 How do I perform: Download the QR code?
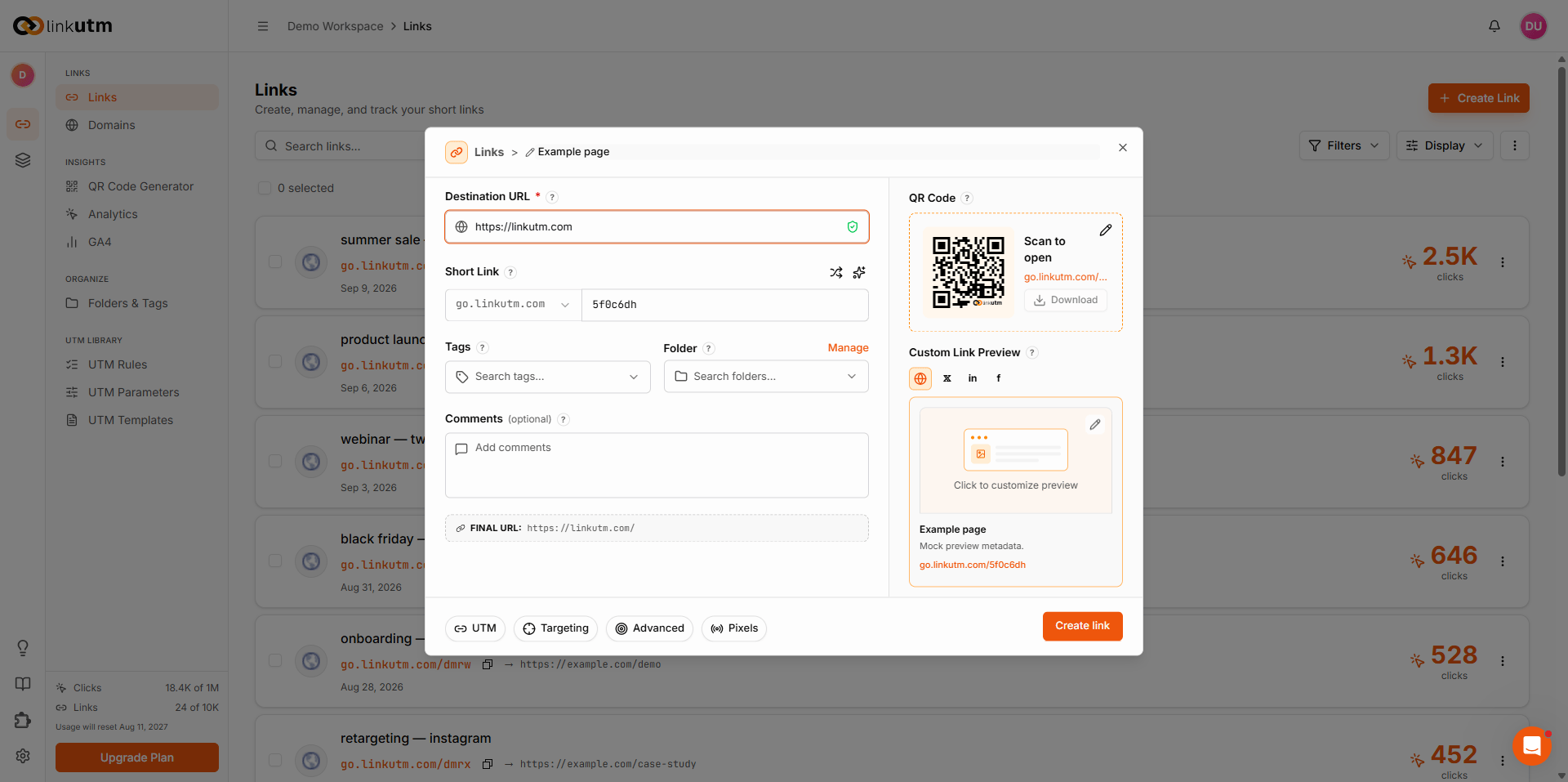pyautogui.click(x=1066, y=300)
